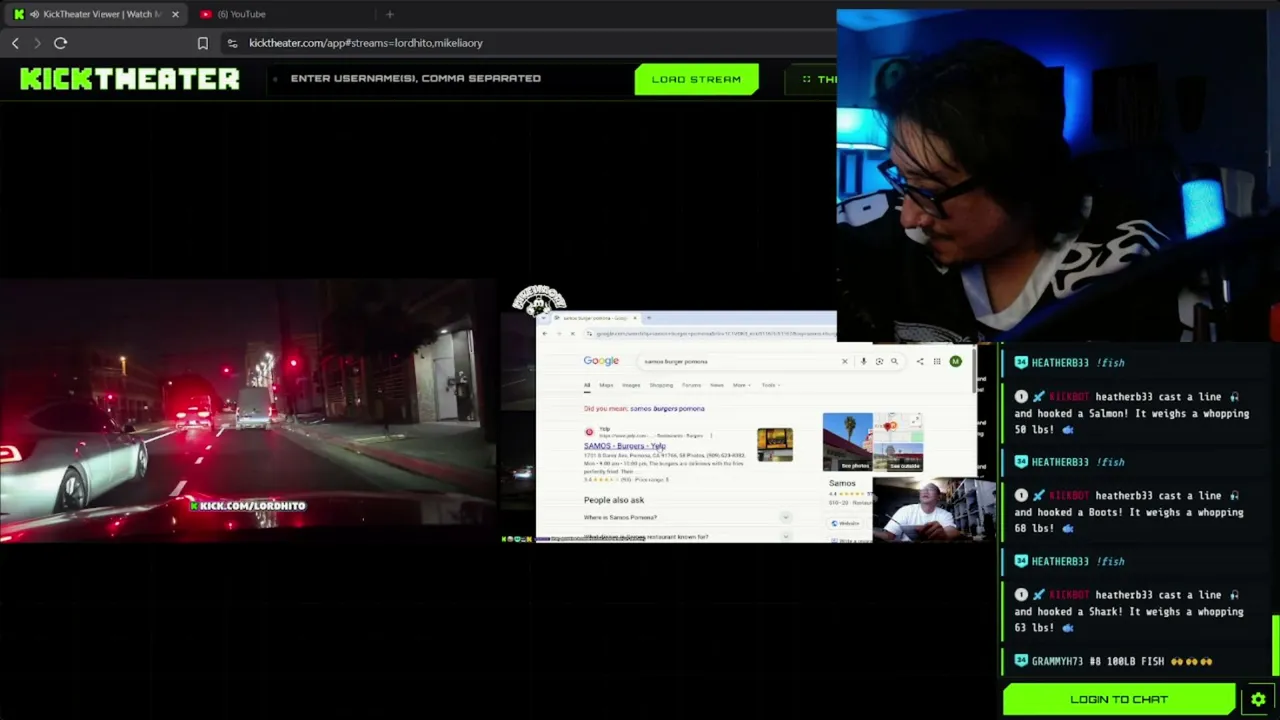Select the Maps search tab
The image size is (1280, 720).
[x=606, y=385]
